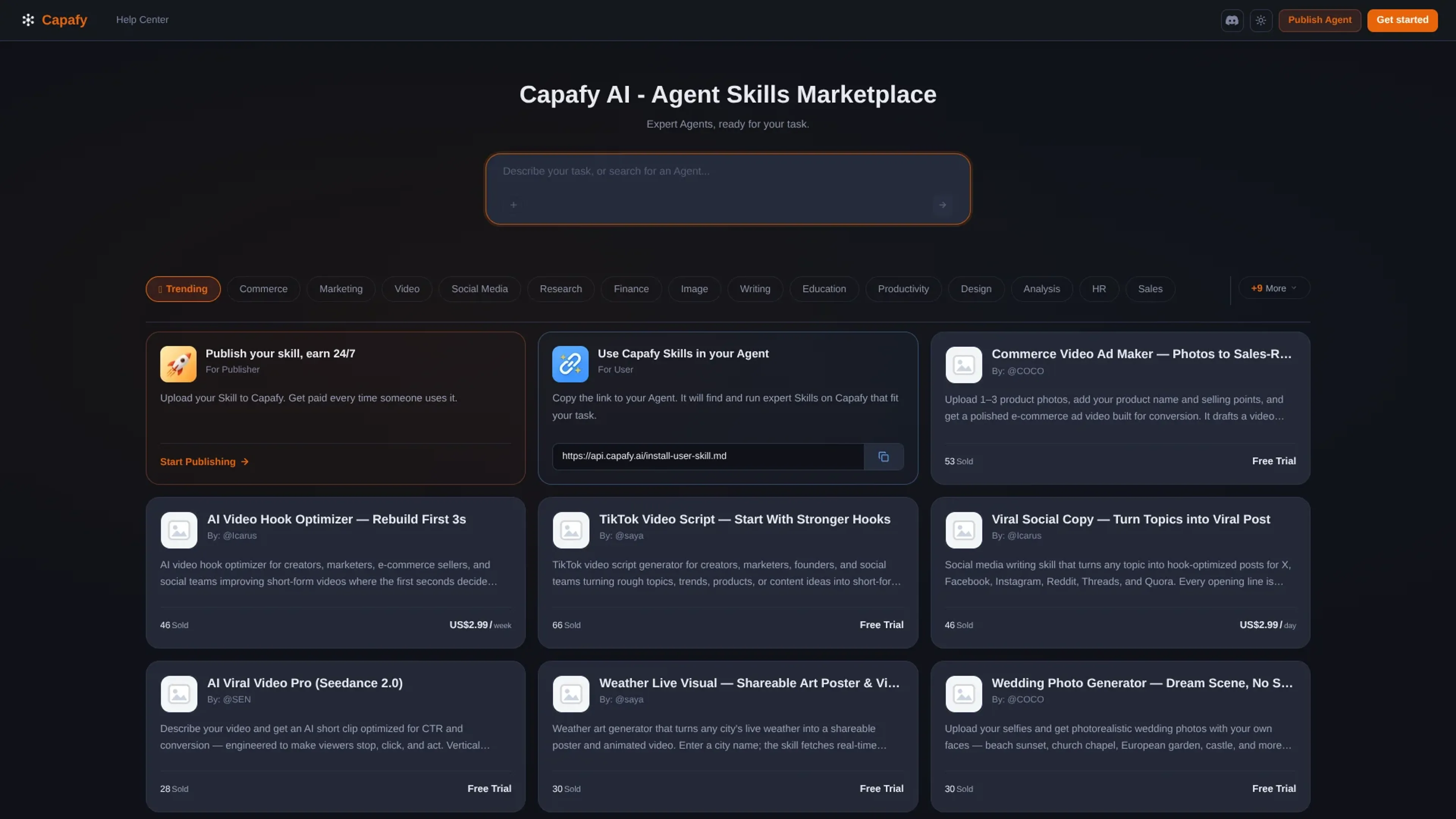
Task: Open AI Viral Video Pro (Seedance 2.0) title
Action: [304, 683]
